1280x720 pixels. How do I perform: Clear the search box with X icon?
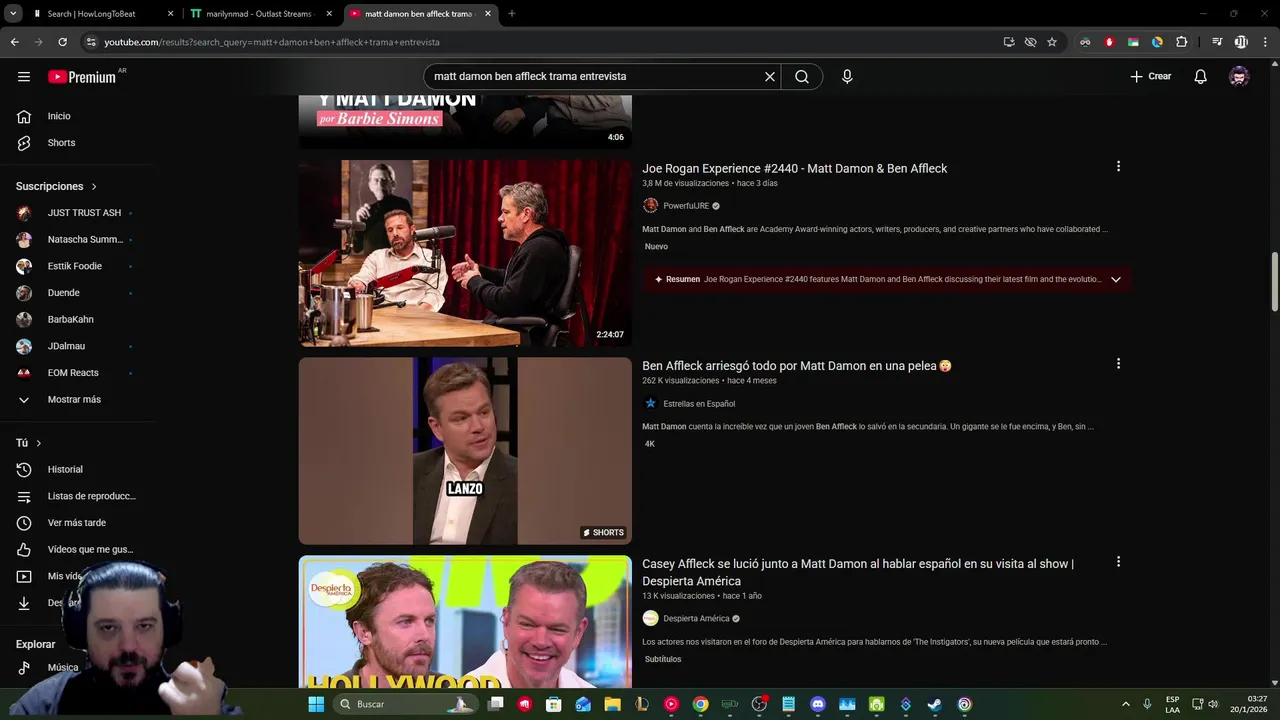[x=770, y=76]
